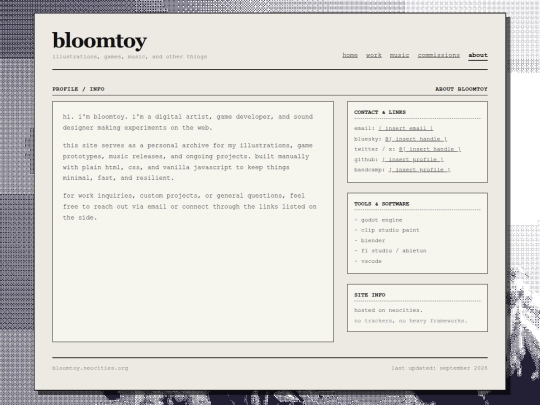Click the CONTACT & LINKS heading
Image resolution: width=540 pixels, height=405 pixels.
tap(380, 112)
